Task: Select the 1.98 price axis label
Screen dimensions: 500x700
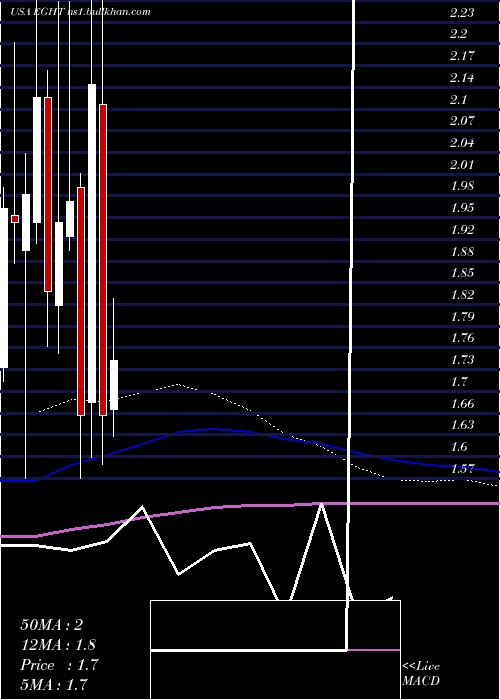Action: tap(462, 186)
